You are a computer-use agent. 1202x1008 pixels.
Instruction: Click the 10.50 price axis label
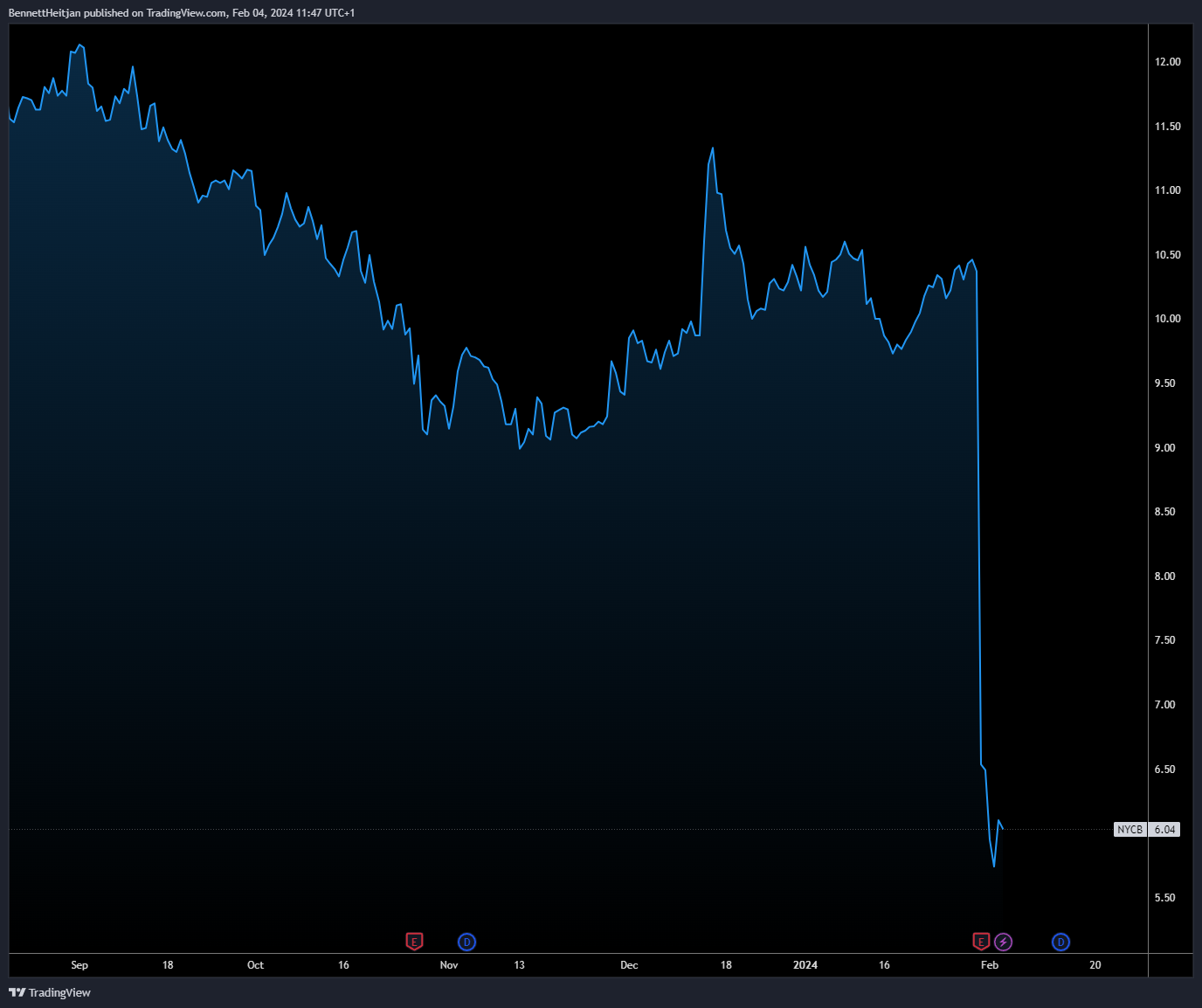(x=1167, y=255)
